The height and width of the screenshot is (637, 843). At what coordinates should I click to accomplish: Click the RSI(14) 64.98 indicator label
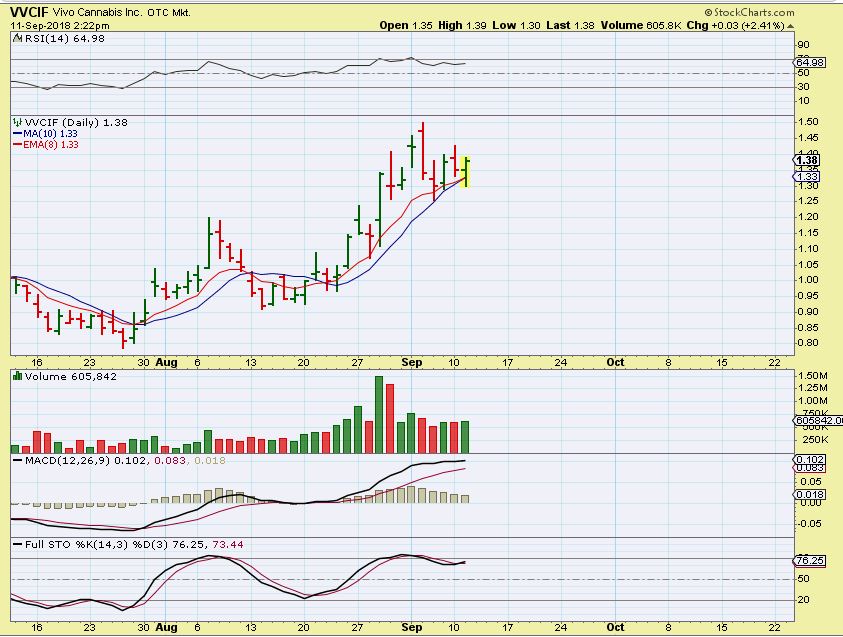(65, 39)
